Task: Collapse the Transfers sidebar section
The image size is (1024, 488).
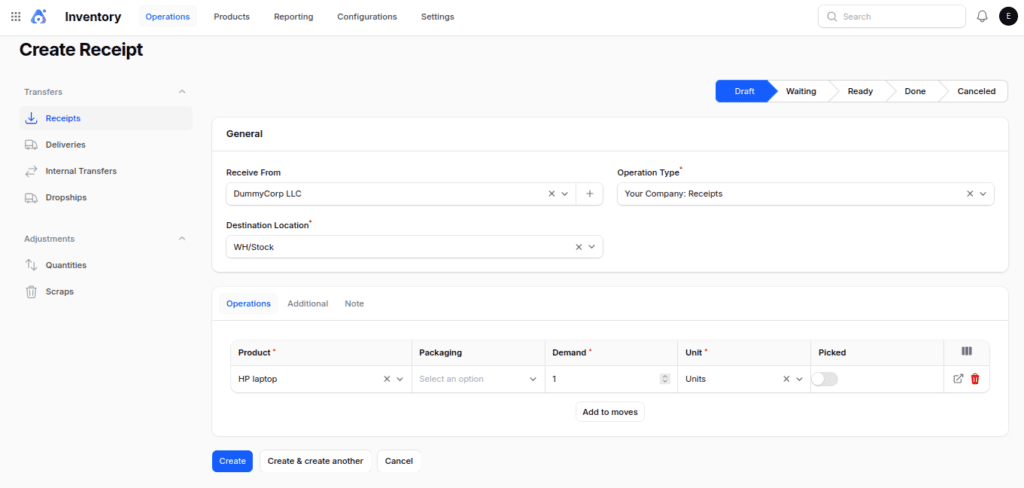Action: [x=182, y=92]
